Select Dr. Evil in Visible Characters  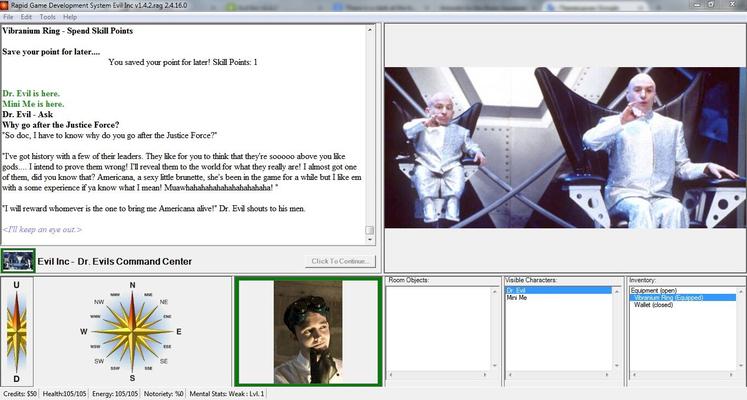(x=558, y=290)
